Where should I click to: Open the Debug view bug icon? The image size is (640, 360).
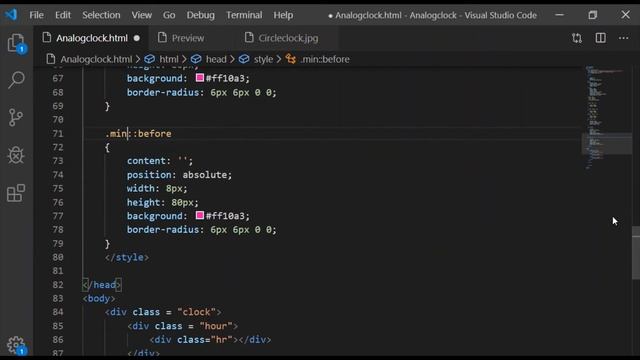(16, 155)
